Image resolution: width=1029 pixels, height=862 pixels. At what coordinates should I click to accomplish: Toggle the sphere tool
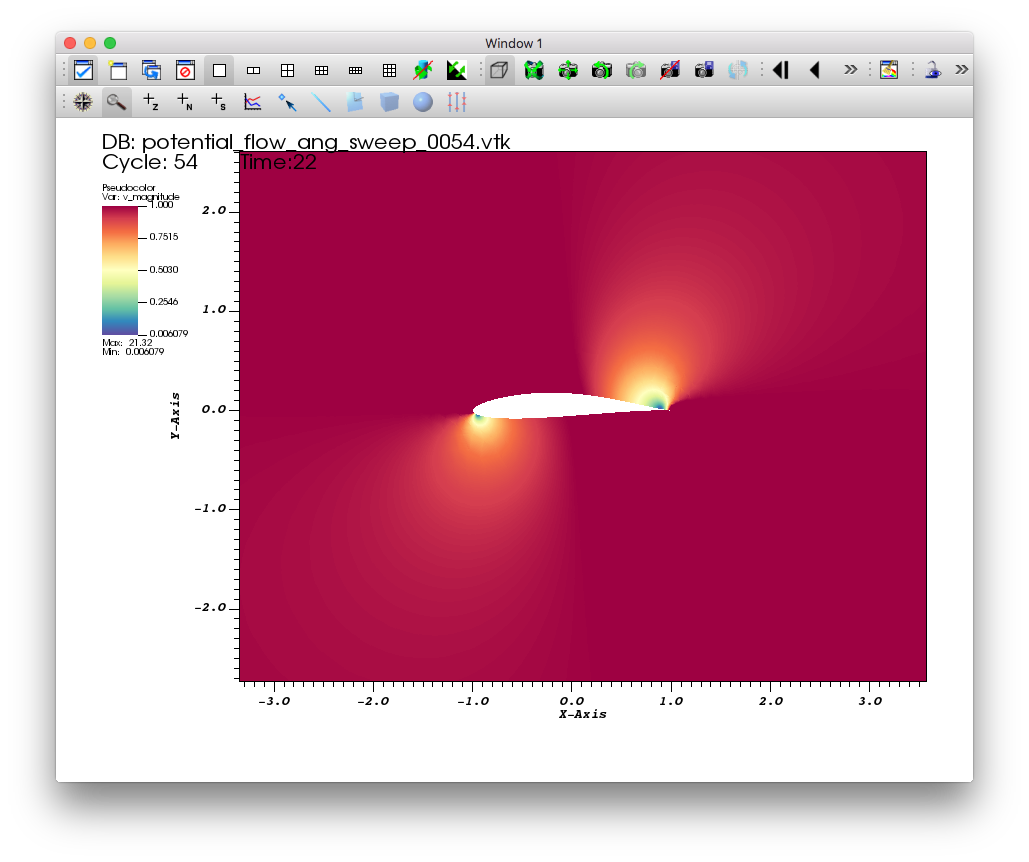click(x=423, y=102)
